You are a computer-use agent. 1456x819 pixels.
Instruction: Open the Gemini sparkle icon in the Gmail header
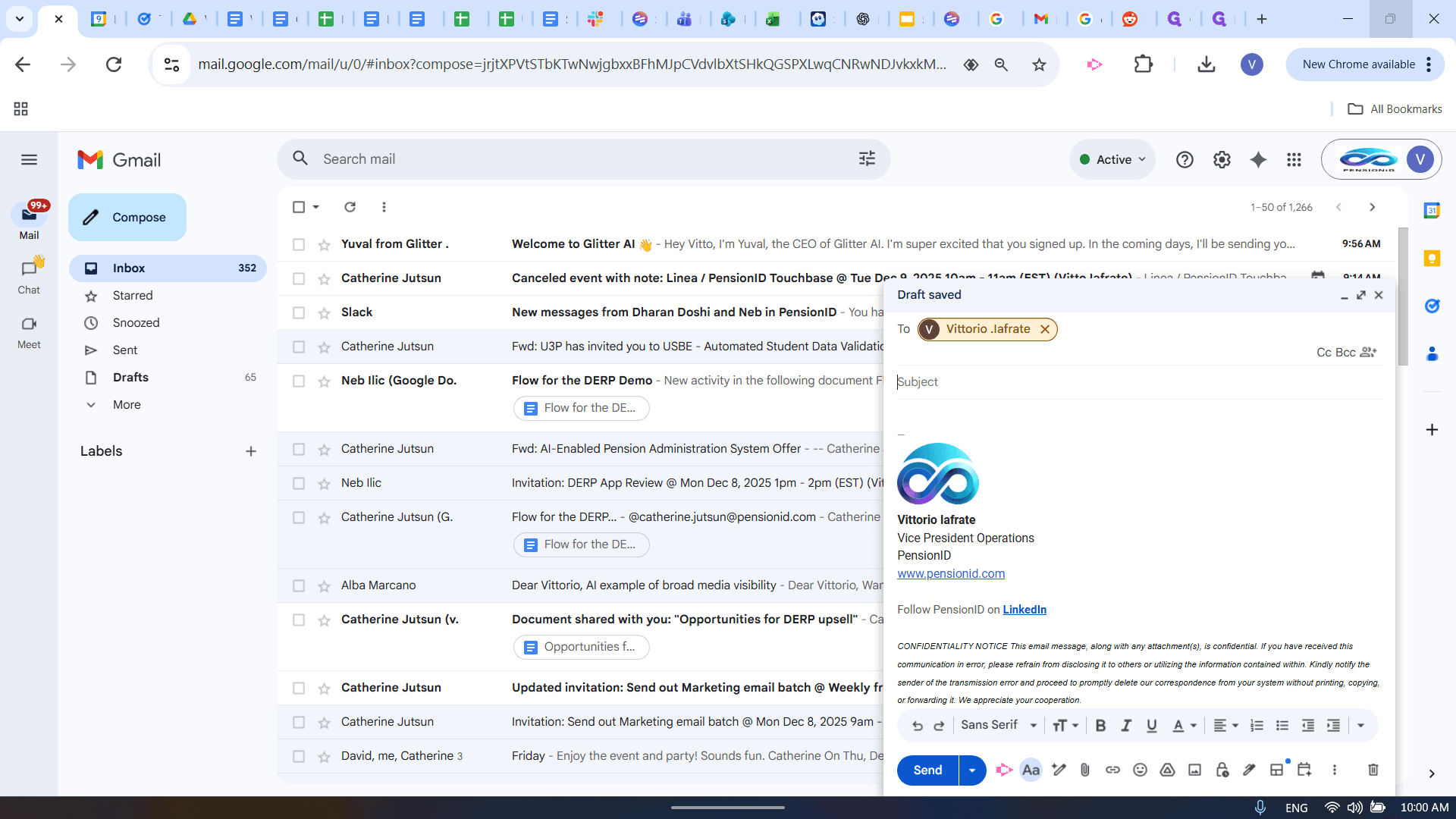(1258, 159)
